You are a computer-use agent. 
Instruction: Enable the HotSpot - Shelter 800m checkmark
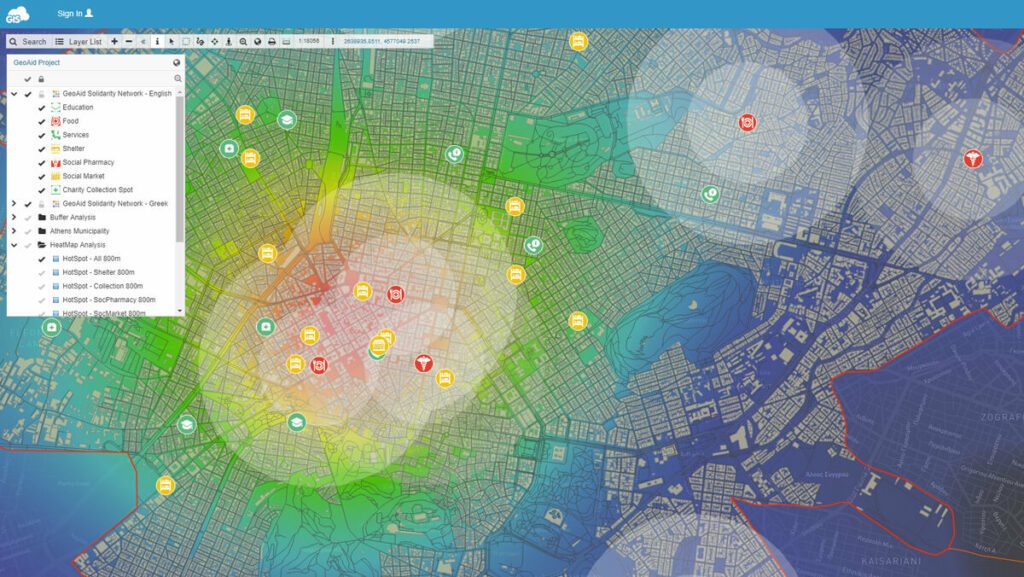tap(42, 272)
